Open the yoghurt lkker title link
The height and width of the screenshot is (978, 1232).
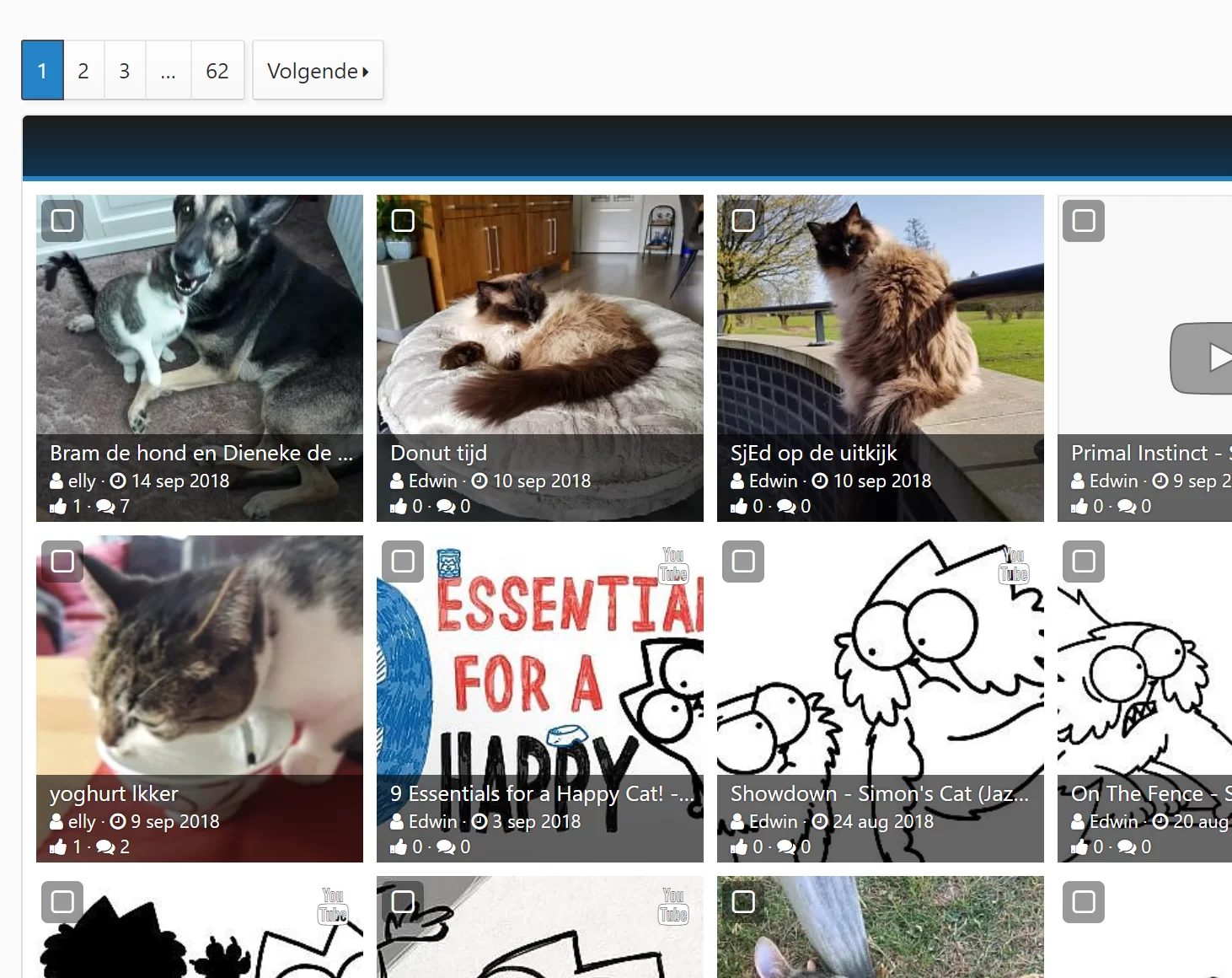click(x=114, y=793)
